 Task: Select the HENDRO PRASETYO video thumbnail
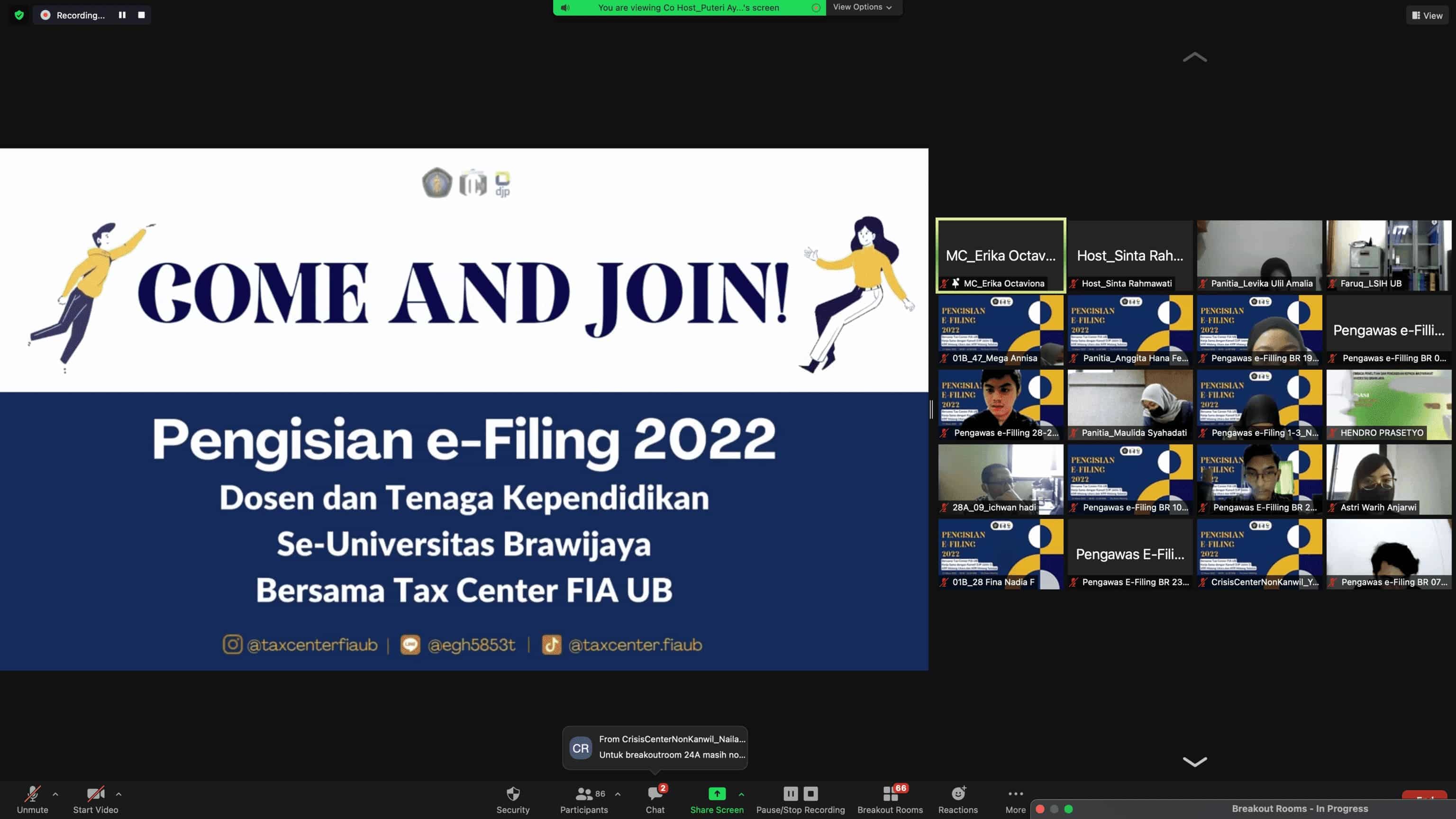click(1388, 405)
